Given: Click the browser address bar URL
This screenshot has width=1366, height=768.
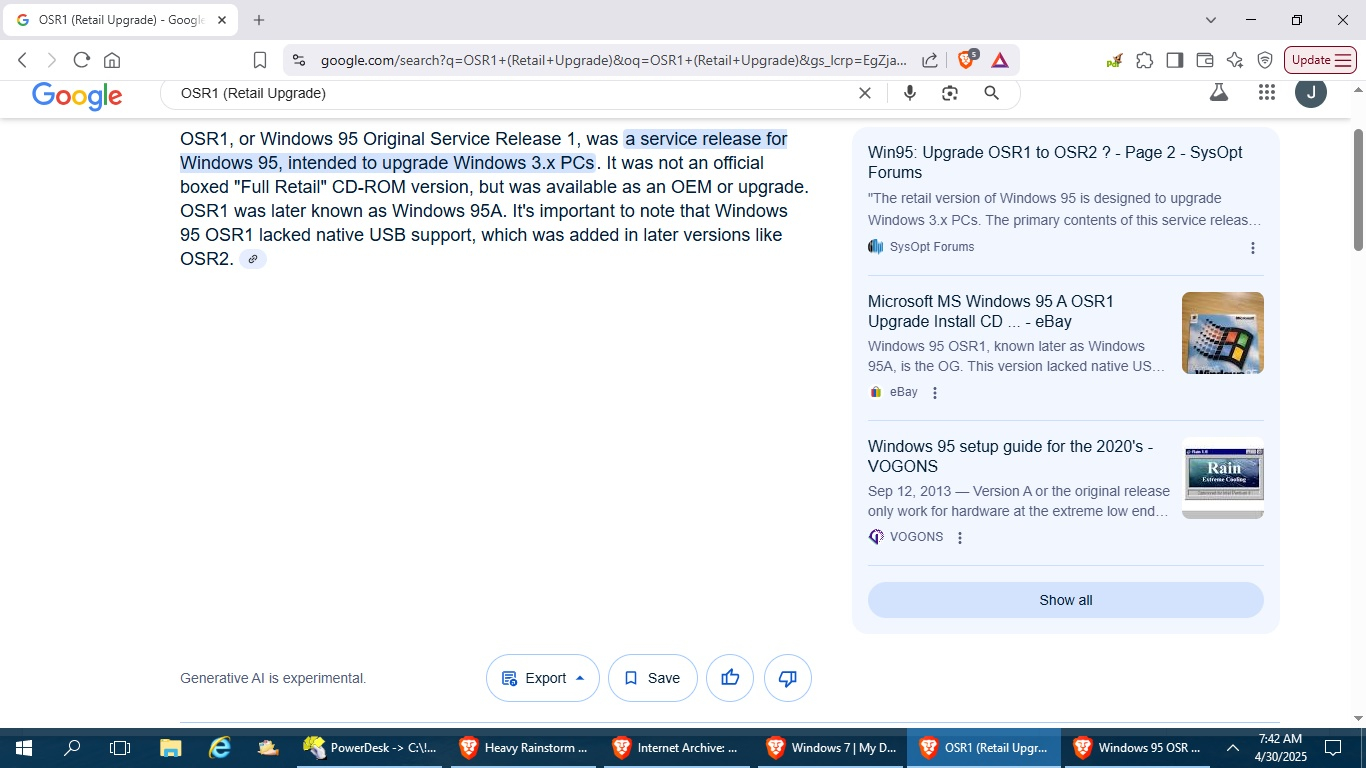Looking at the screenshot, I should point(613,60).
